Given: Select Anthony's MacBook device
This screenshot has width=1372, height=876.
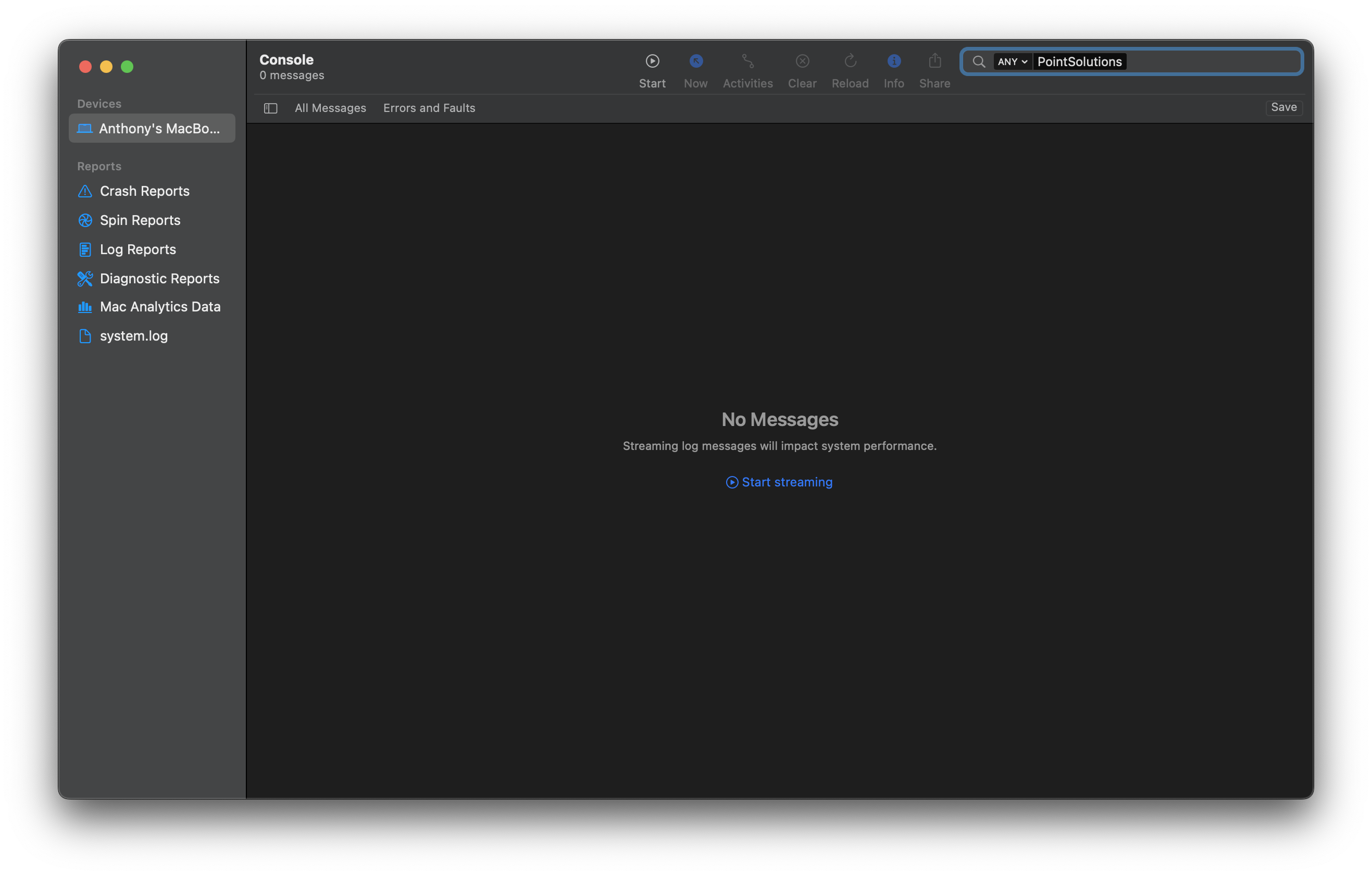Looking at the screenshot, I should (x=152, y=128).
